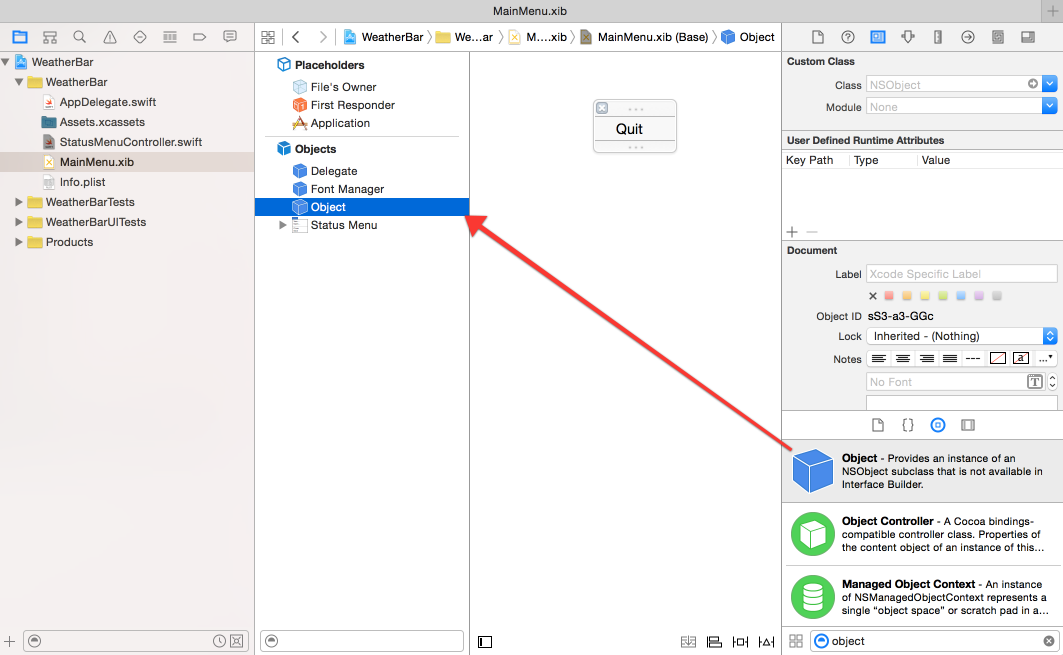This screenshot has width=1063, height=655.
Task: Show the Quick Help inspector
Action: tap(847, 37)
